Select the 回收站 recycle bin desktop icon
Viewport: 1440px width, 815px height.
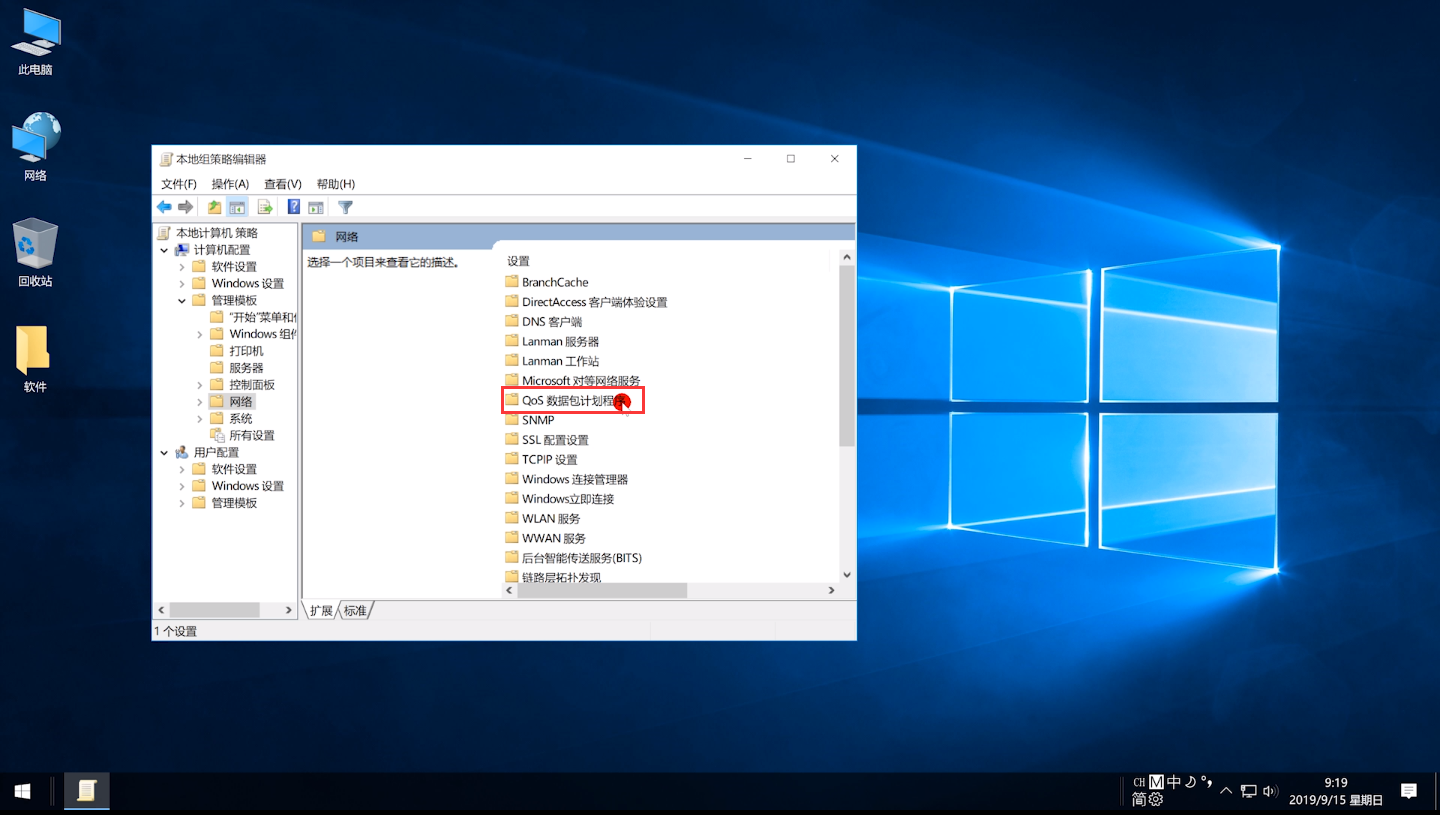pos(35,253)
